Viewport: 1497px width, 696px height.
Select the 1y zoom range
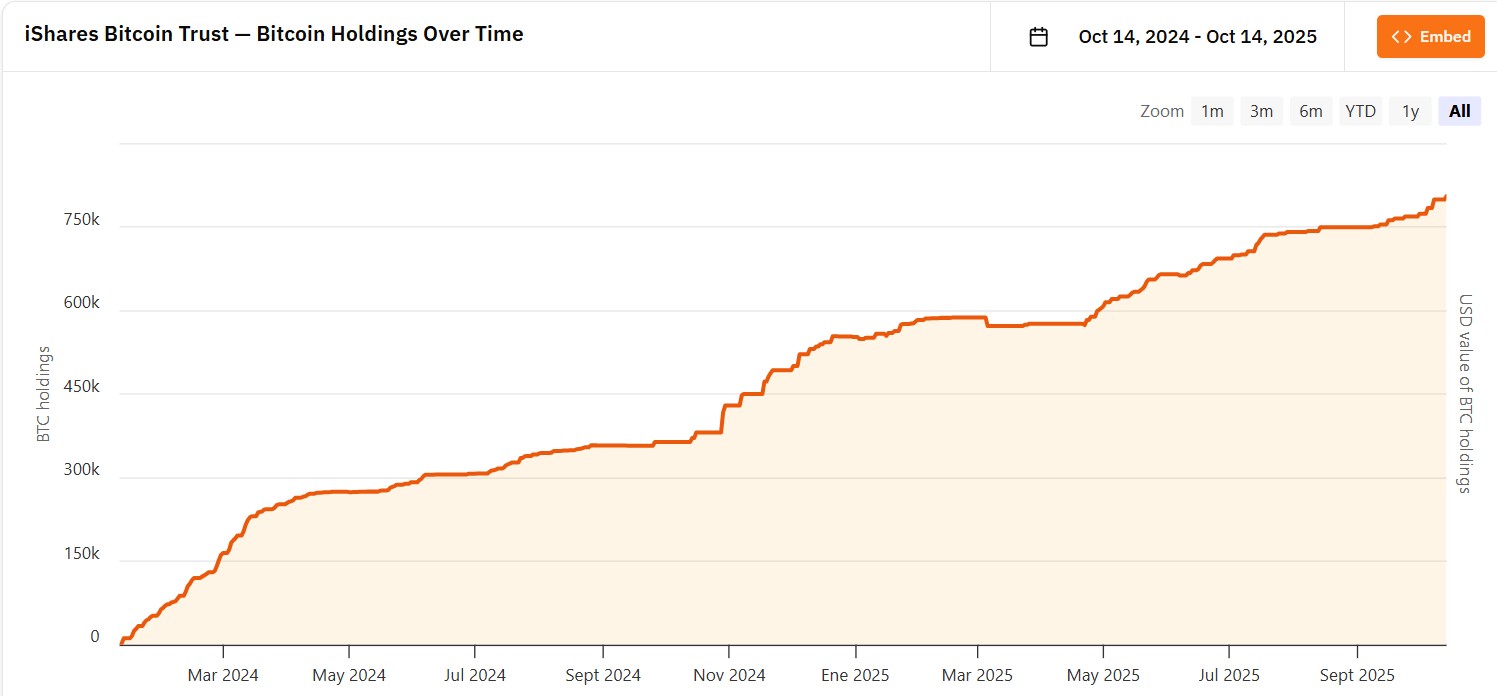(1410, 111)
